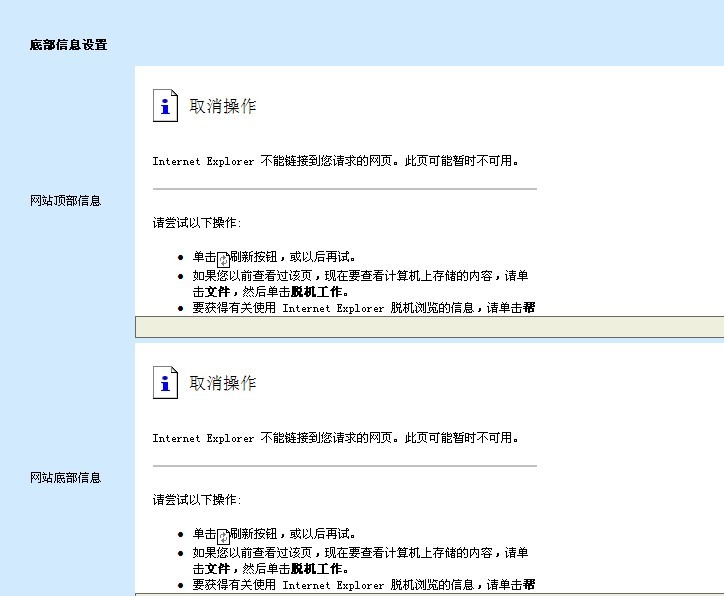This screenshot has width=724, height=596.
Task: Click the Internet Explorer error message in bottom frame
Action: 335,438
